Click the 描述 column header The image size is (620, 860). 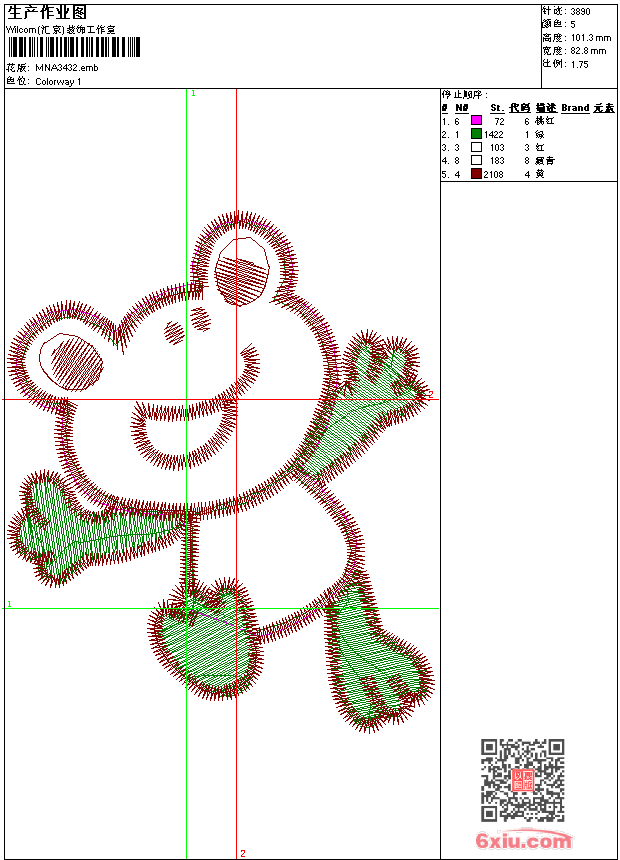[546, 108]
